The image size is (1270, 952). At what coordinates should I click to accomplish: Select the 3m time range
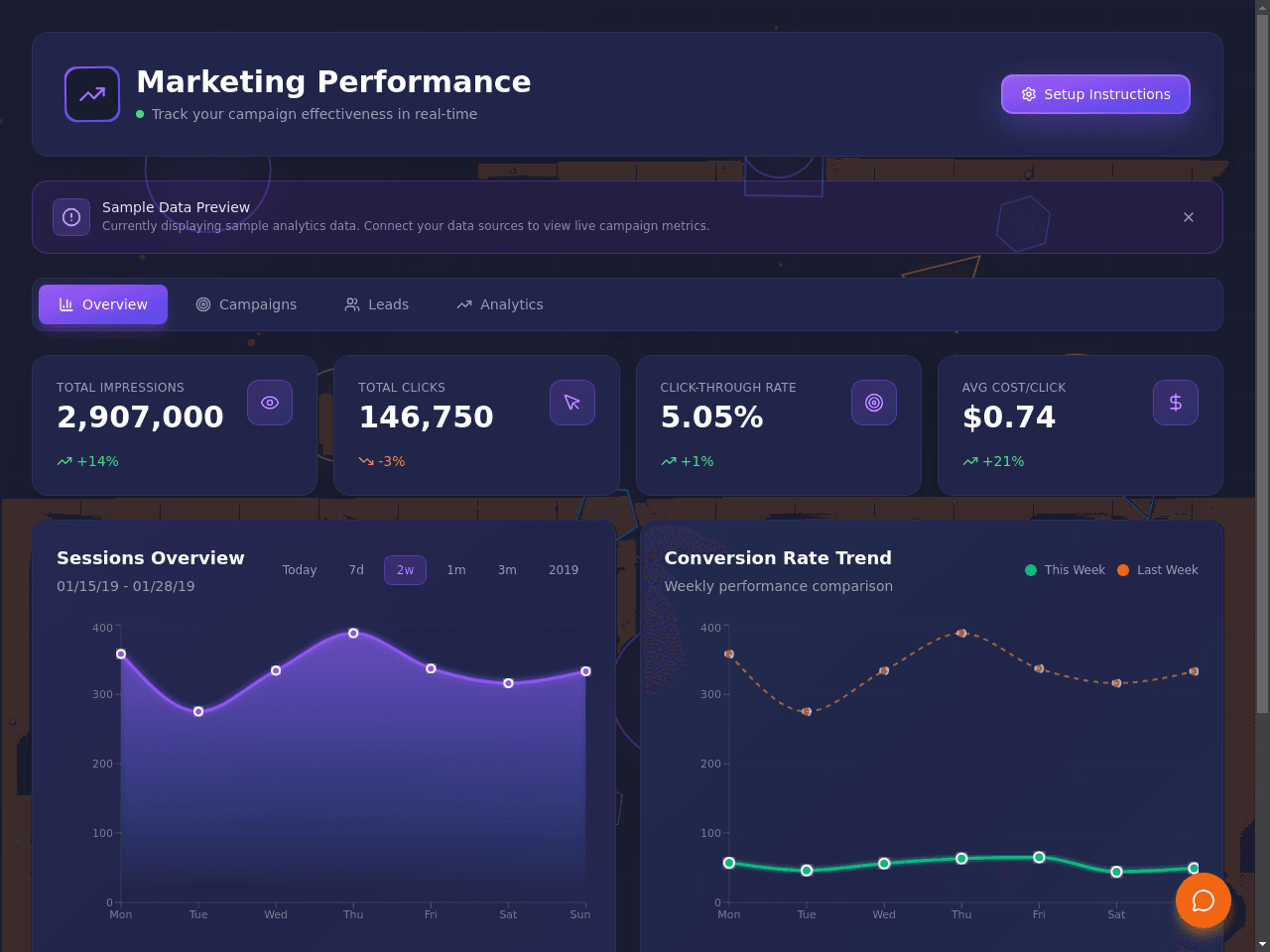pyautogui.click(x=507, y=570)
